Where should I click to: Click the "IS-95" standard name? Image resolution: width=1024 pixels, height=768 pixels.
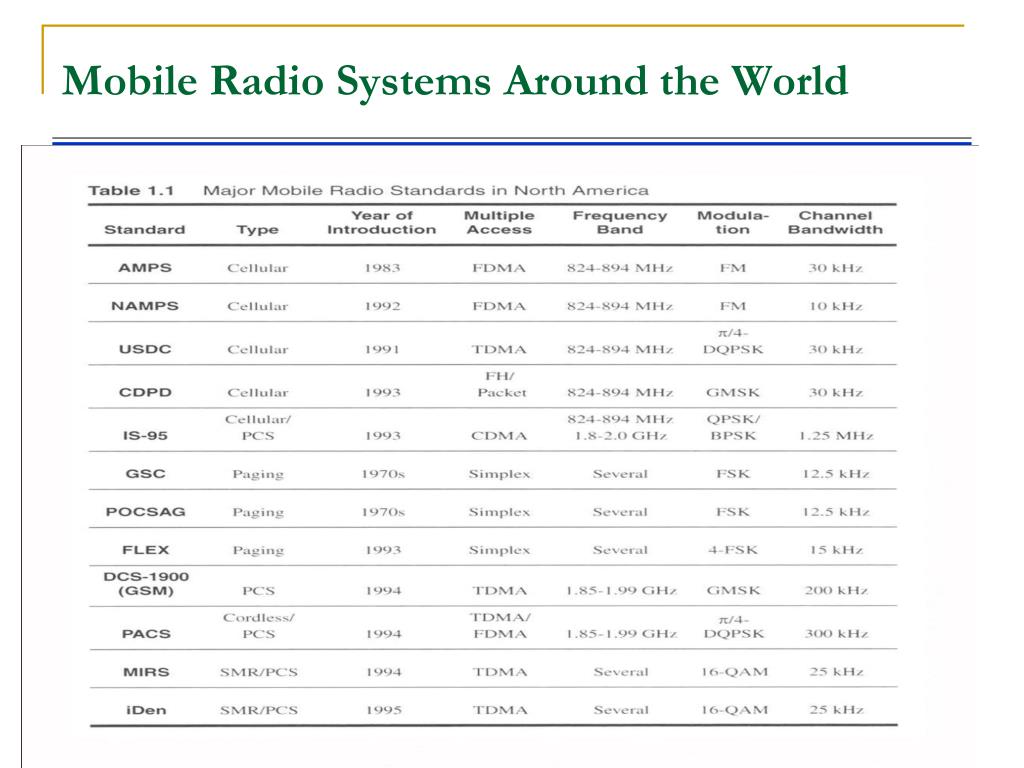tap(145, 436)
